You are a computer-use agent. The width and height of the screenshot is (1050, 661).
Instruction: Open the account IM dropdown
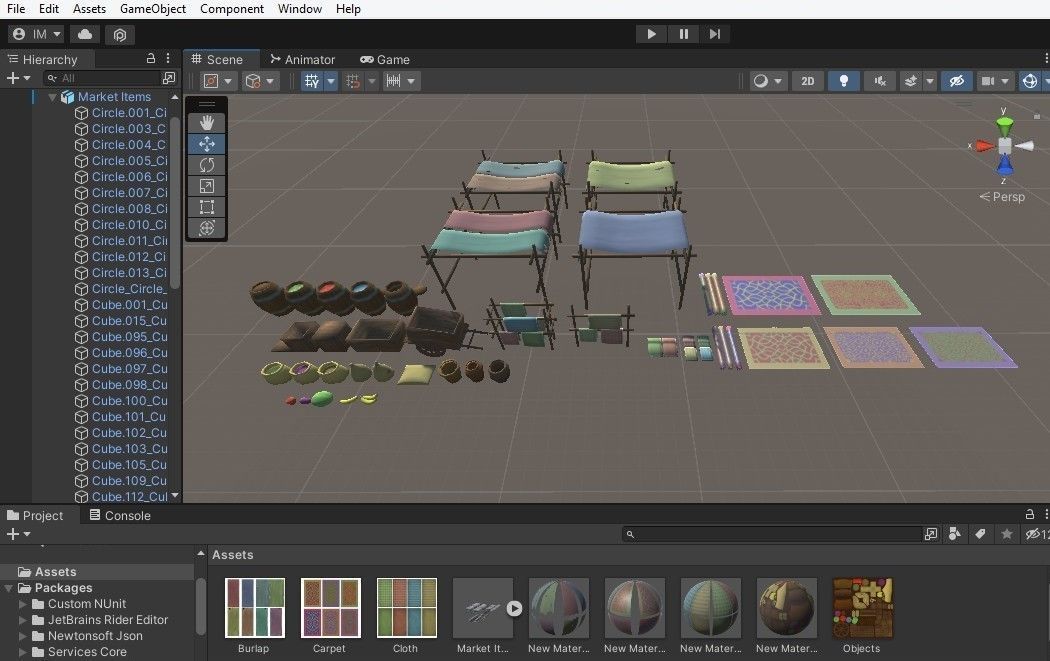(37, 34)
